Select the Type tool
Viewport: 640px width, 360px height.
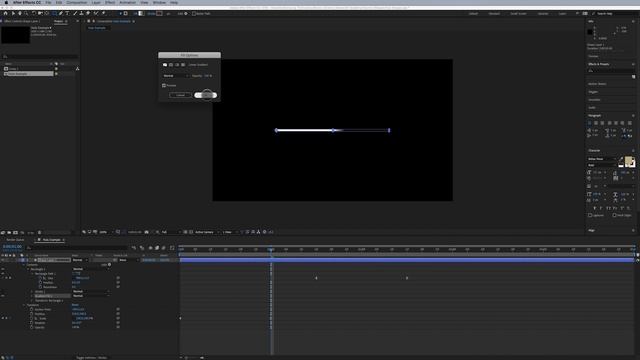(67, 13)
